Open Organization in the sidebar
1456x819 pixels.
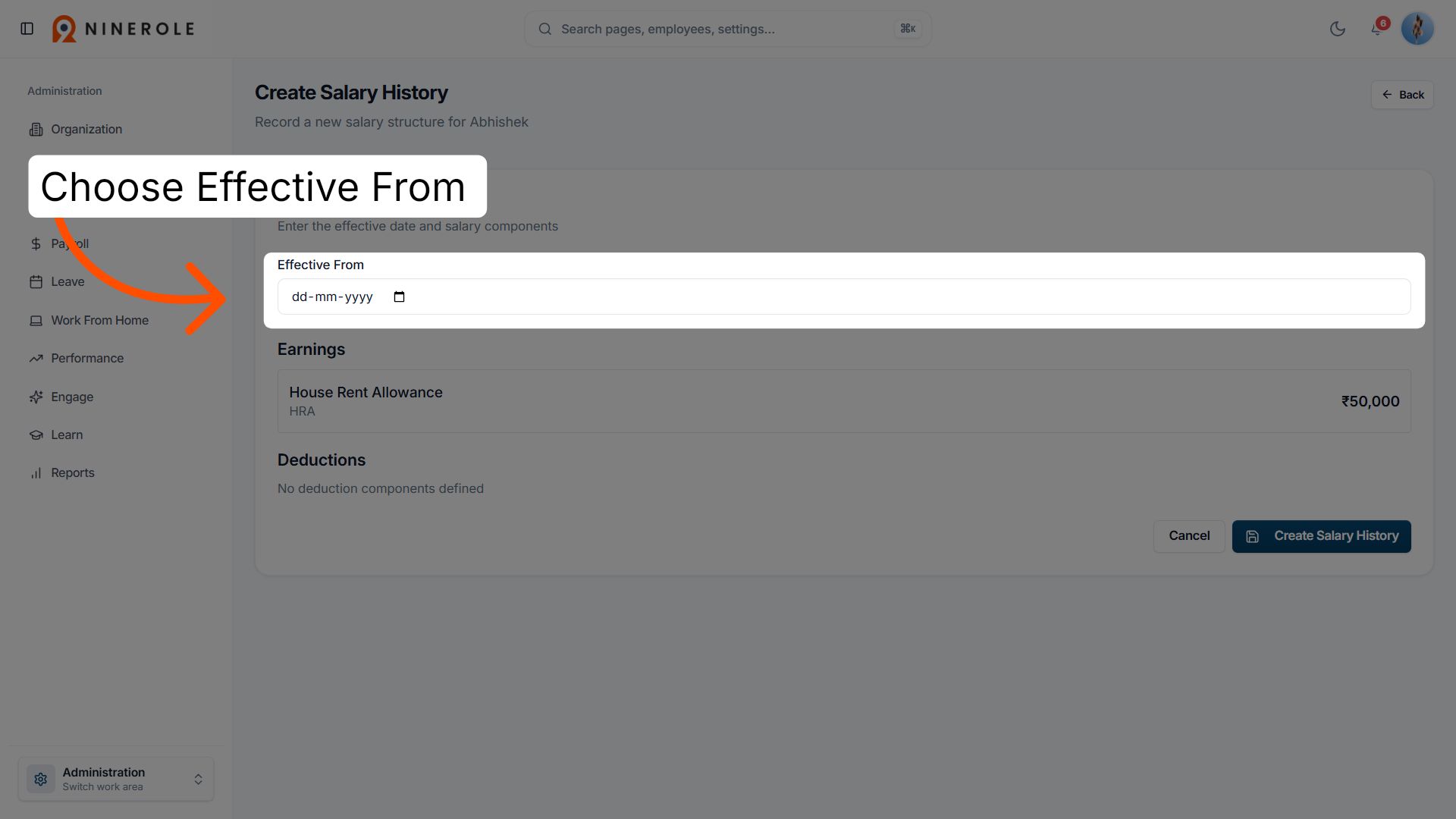pos(86,130)
